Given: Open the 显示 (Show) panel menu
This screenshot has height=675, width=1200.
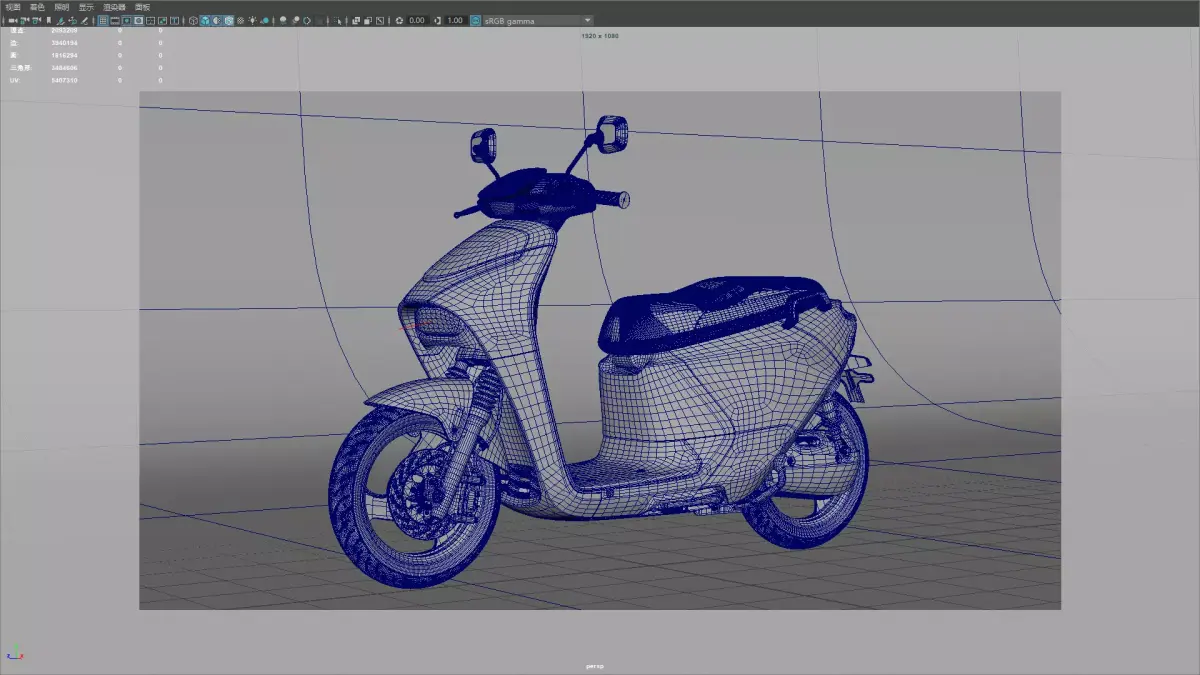Looking at the screenshot, I should pyautogui.click(x=87, y=6).
